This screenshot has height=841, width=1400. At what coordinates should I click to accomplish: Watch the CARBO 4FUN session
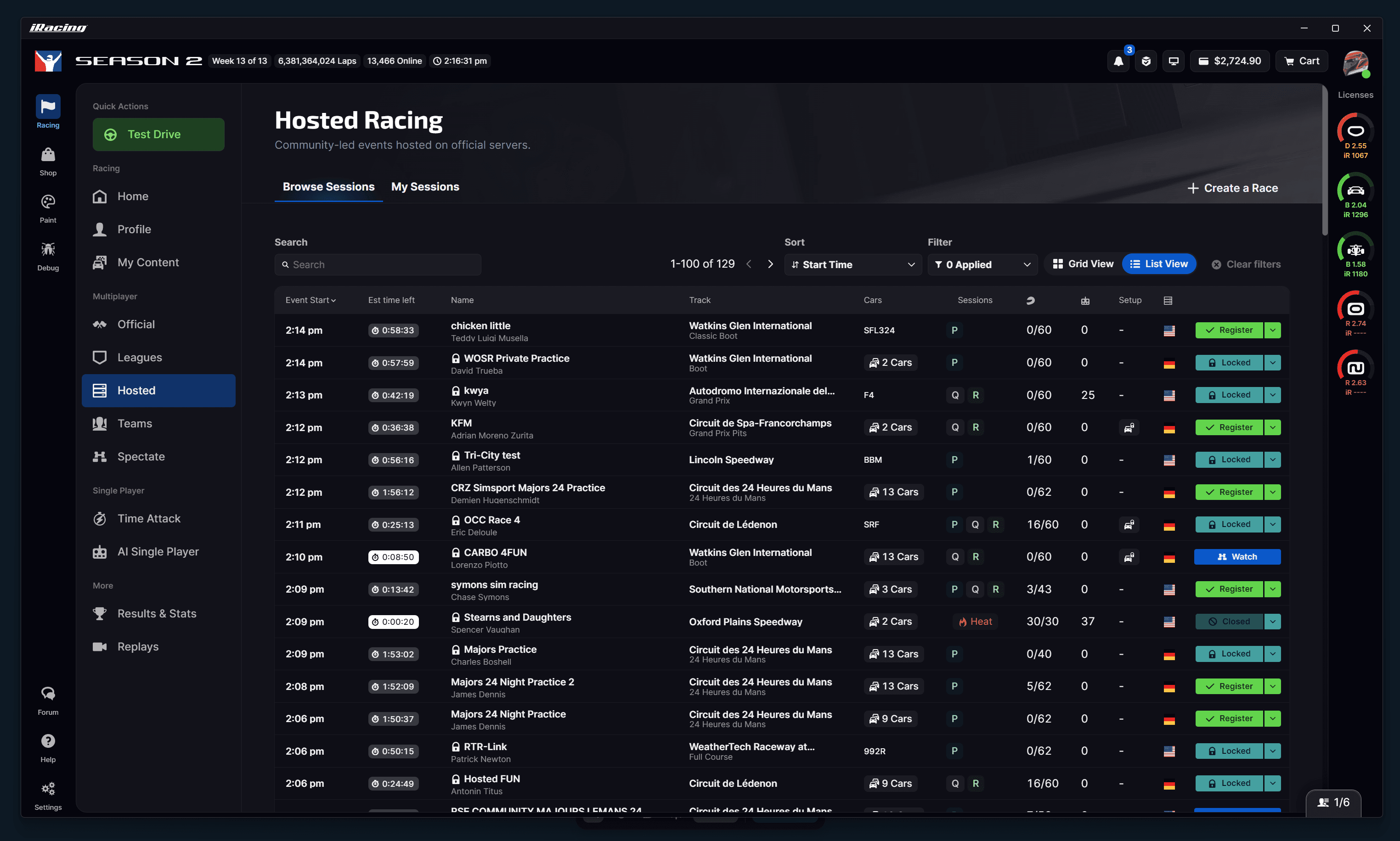pos(1237,557)
